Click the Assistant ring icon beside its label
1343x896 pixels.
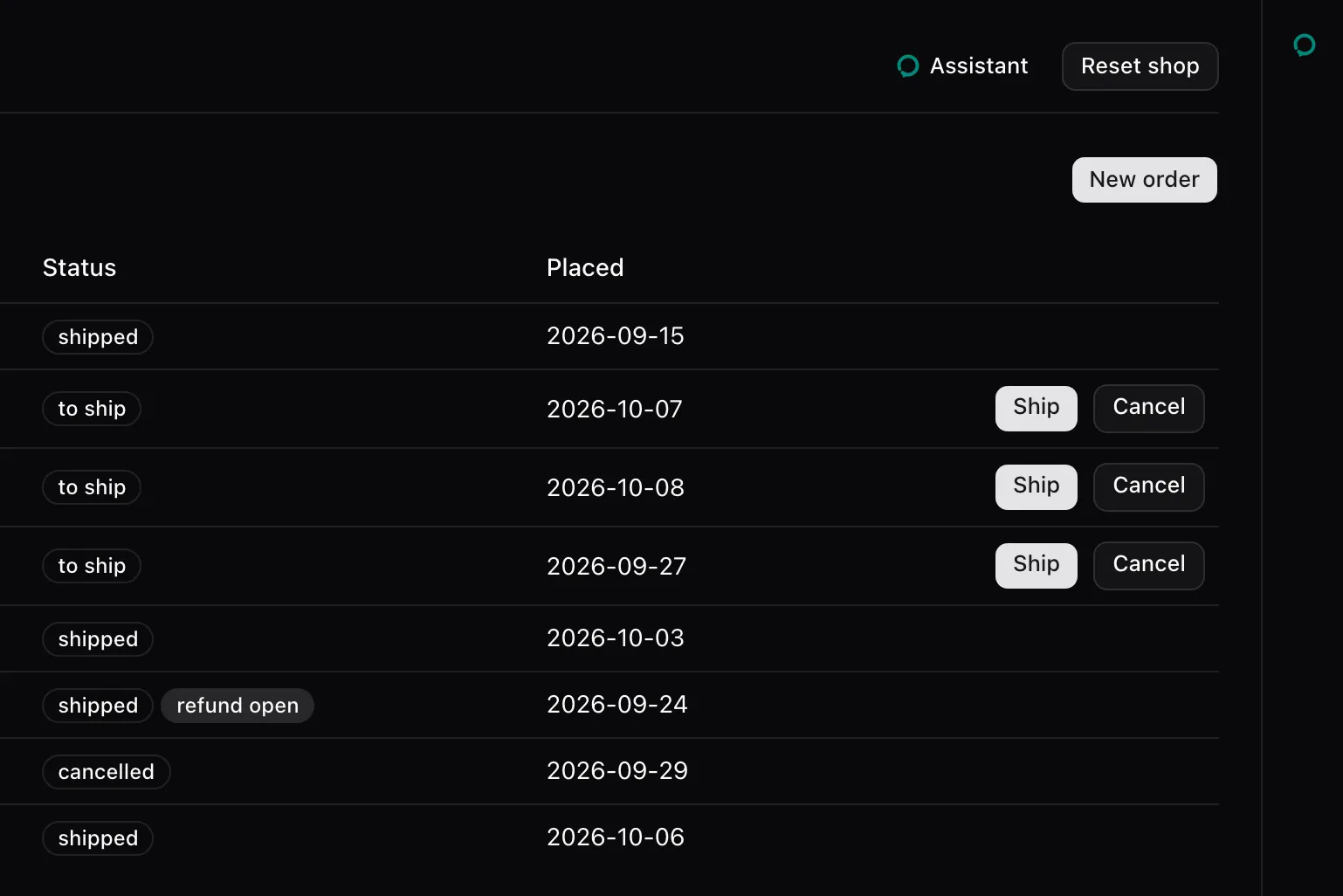point(908,66)
